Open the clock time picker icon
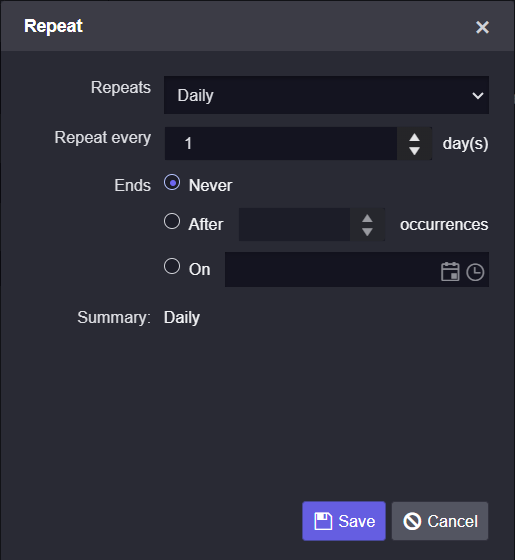 [x=475, y=272]
